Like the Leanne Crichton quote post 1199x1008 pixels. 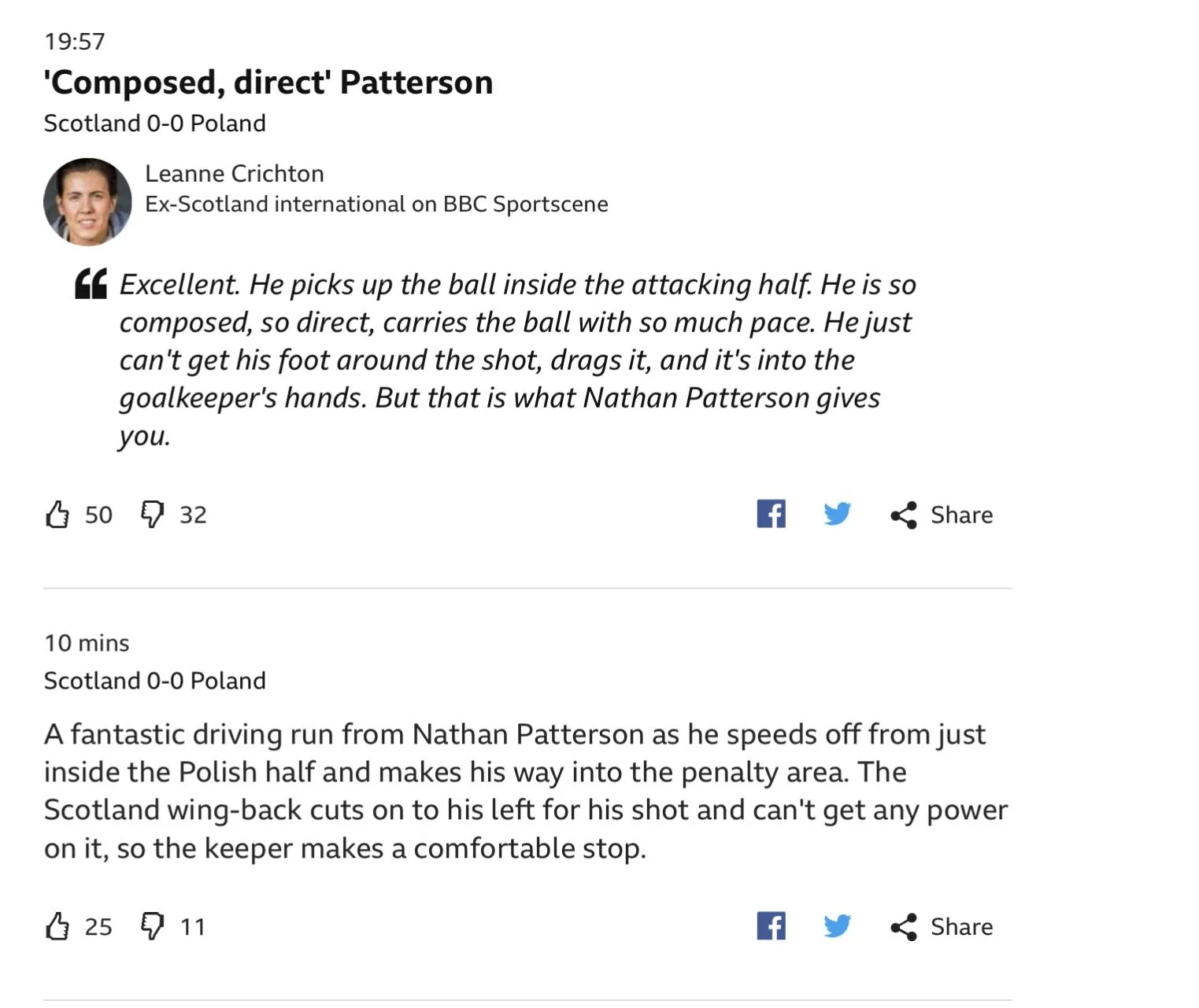[x=57, y=515]
